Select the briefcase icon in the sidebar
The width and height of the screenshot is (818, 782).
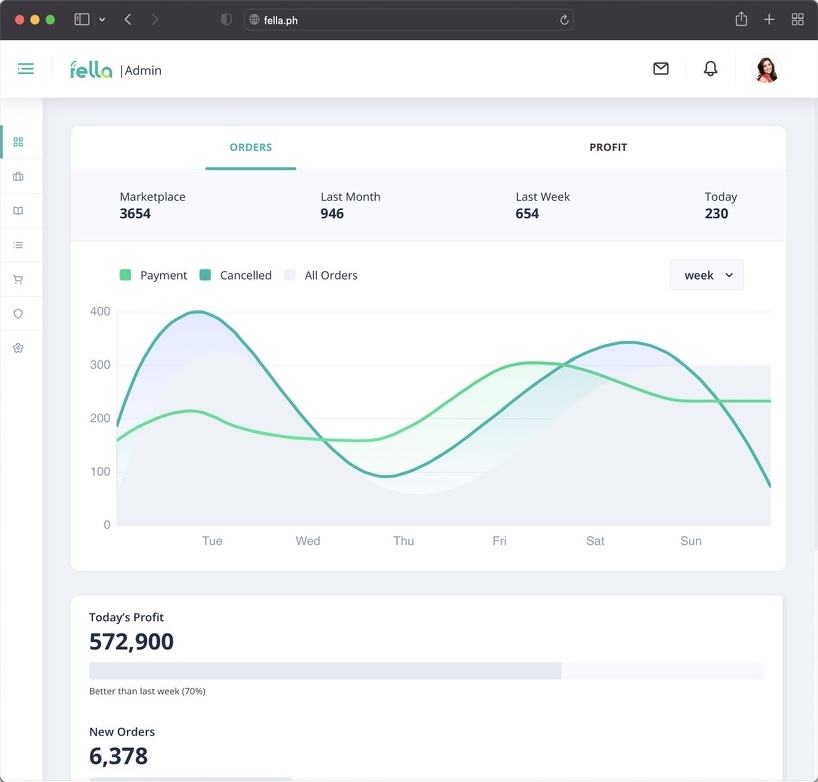tap(17, 176)
